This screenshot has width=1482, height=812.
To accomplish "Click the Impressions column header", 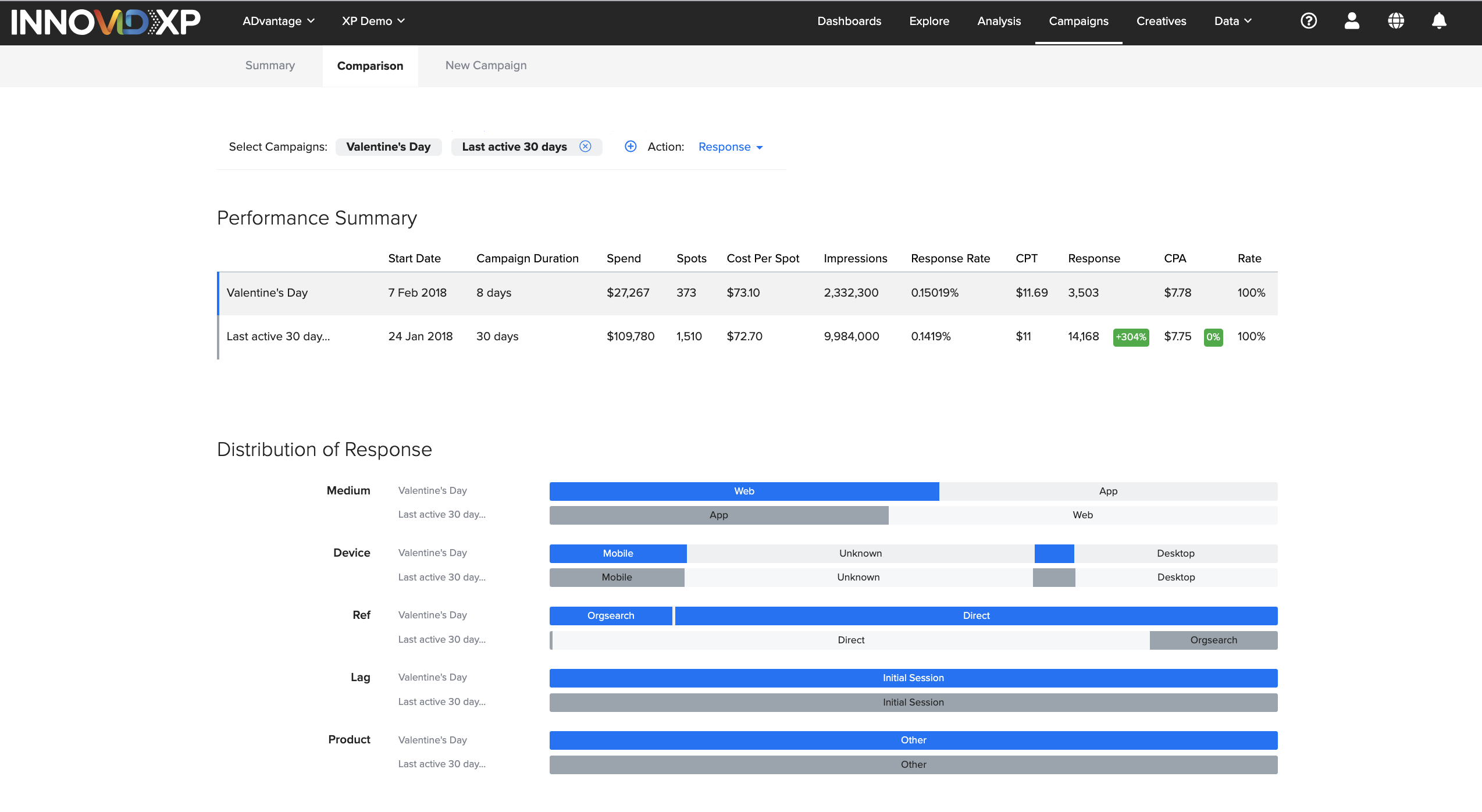I will pos(855,258).
